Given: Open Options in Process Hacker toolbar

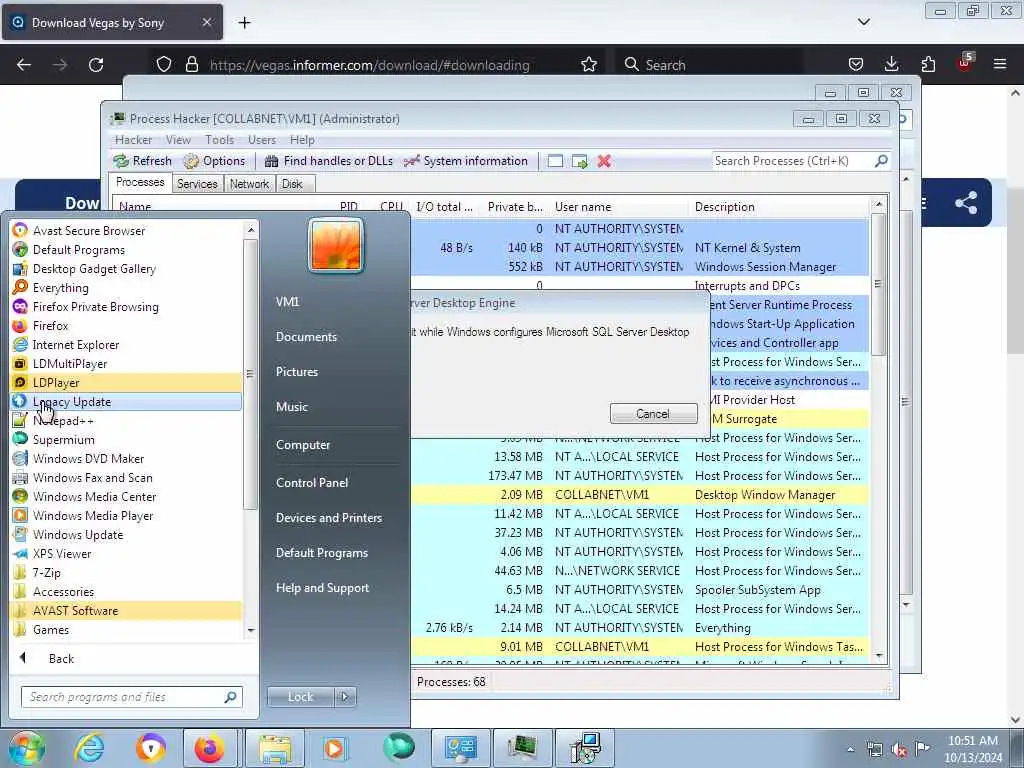Looking at the screenshot, I should coord(214,161).
